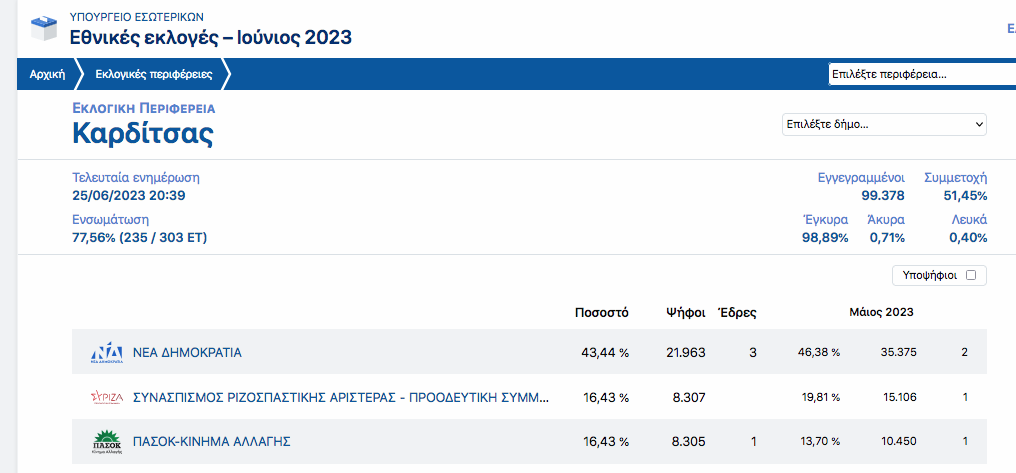Toggle the Υποψήφιοι checkbox

point(970,275)
